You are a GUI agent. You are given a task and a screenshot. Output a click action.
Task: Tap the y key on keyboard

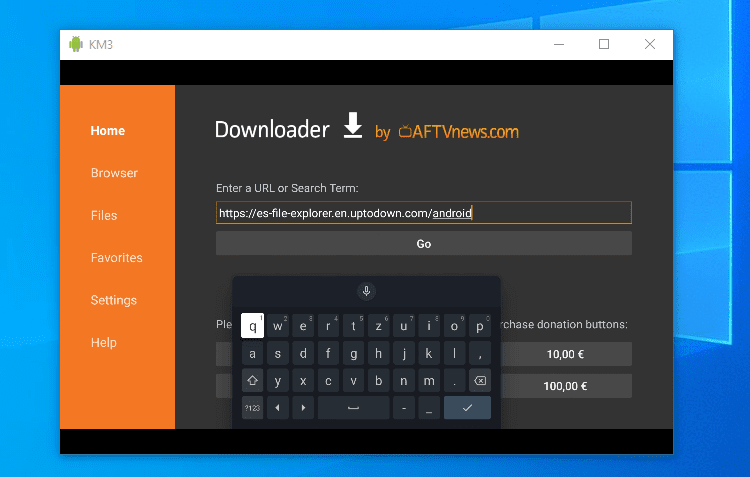278,381
